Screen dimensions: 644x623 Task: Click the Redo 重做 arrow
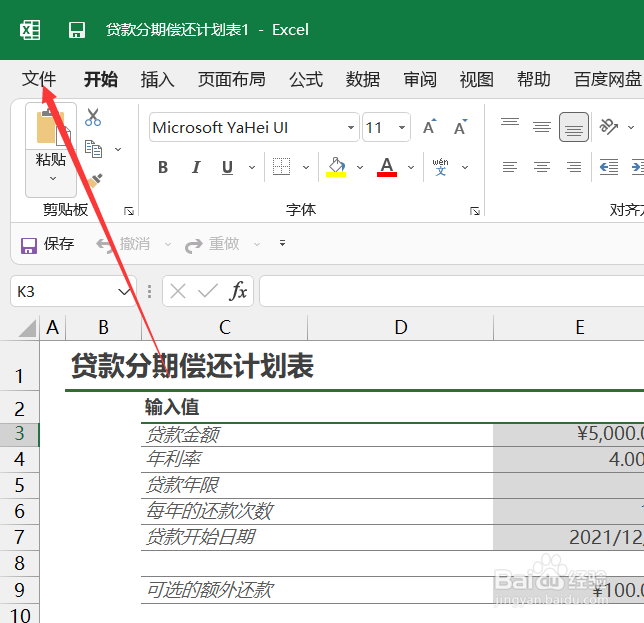tap(193, 245)
